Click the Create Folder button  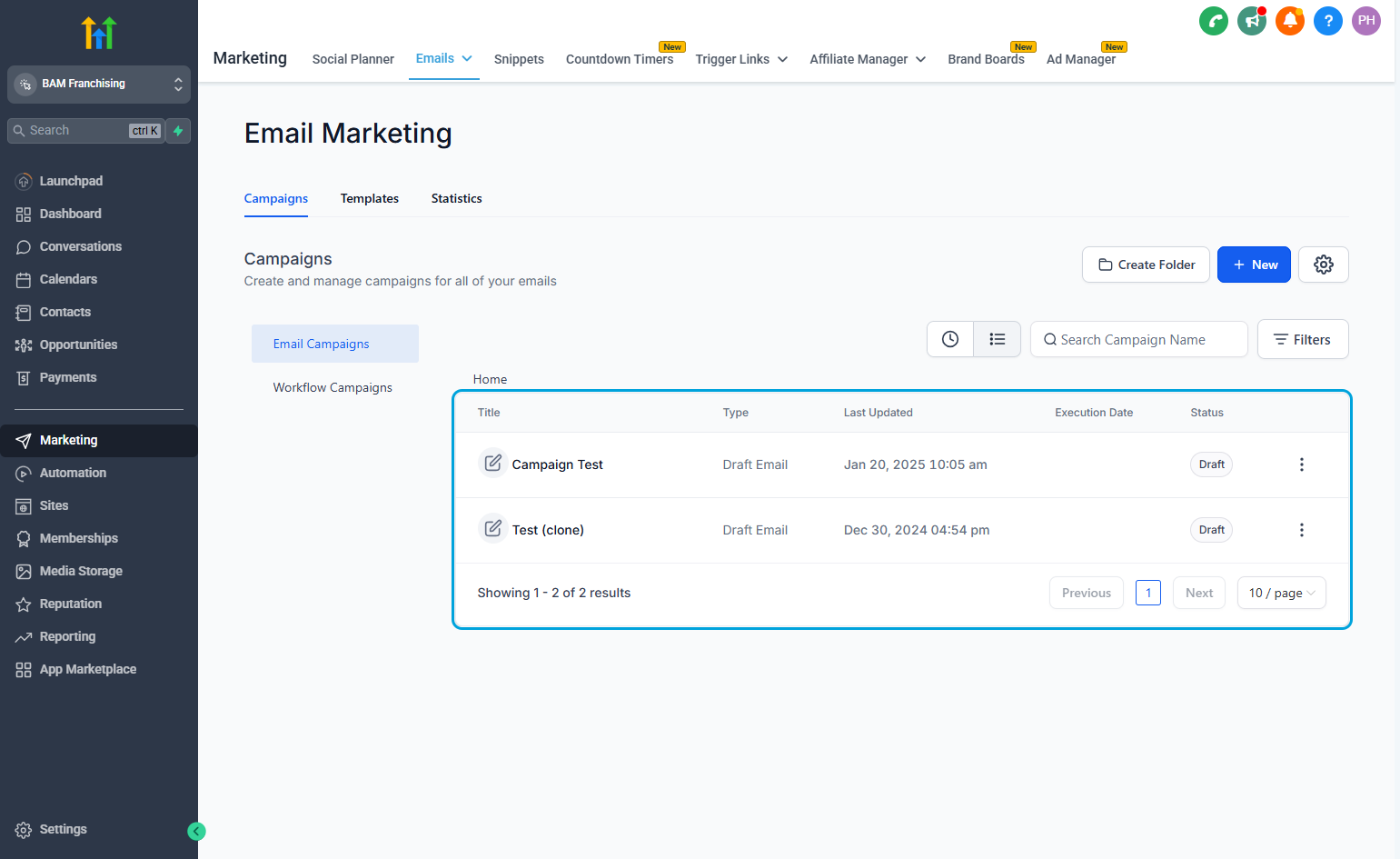(1146, 265)
